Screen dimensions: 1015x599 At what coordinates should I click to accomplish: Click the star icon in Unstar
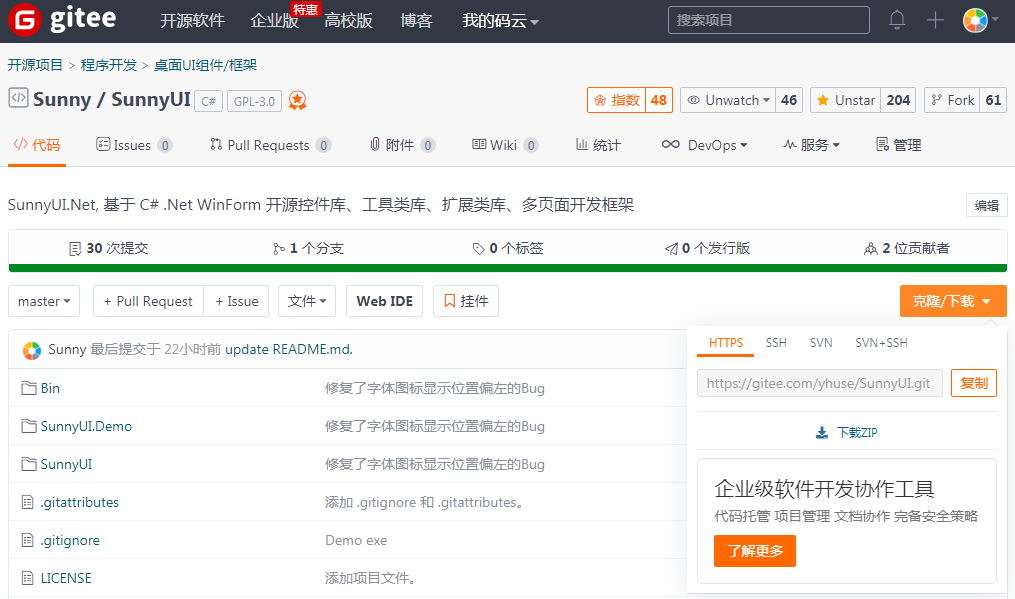coord(823,100)
